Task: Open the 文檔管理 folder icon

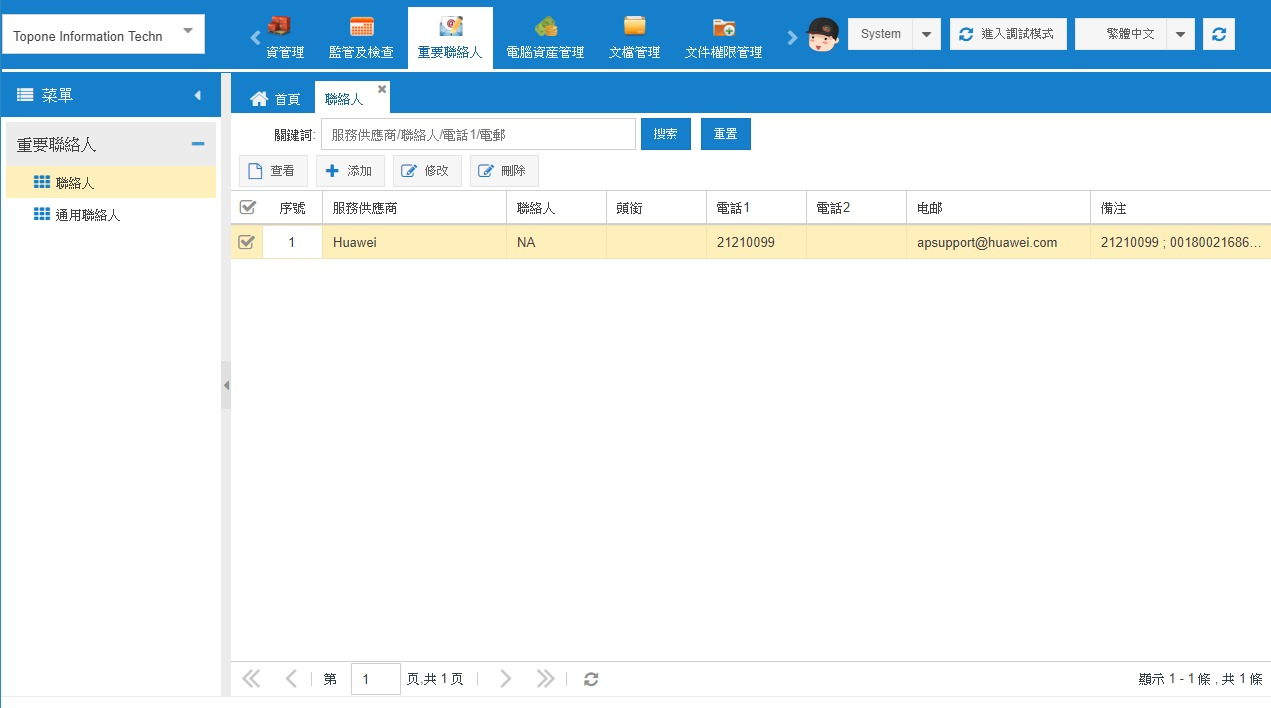Action: 634,27
